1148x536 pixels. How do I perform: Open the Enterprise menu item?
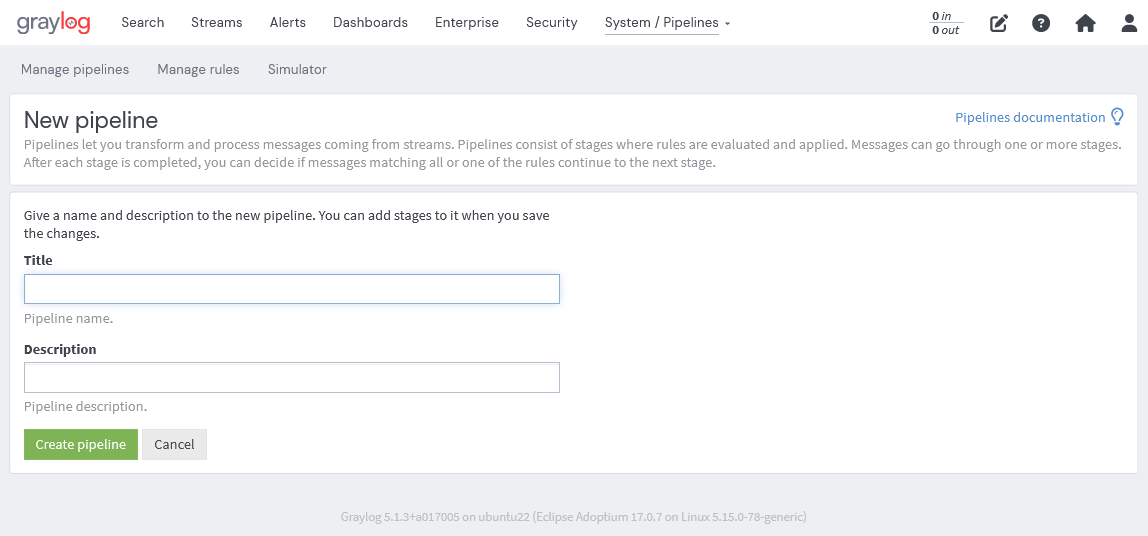[466, 22]
